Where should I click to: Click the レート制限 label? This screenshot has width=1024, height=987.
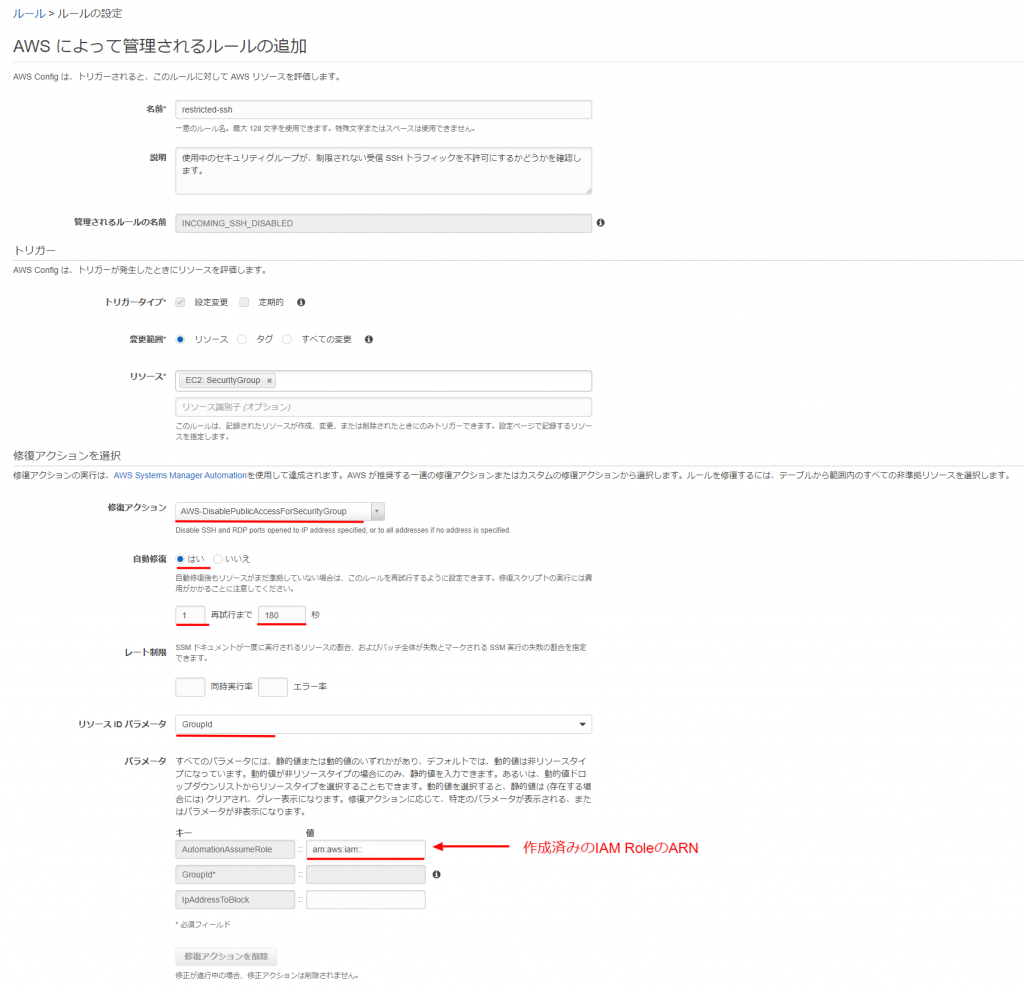pos(146,653)
